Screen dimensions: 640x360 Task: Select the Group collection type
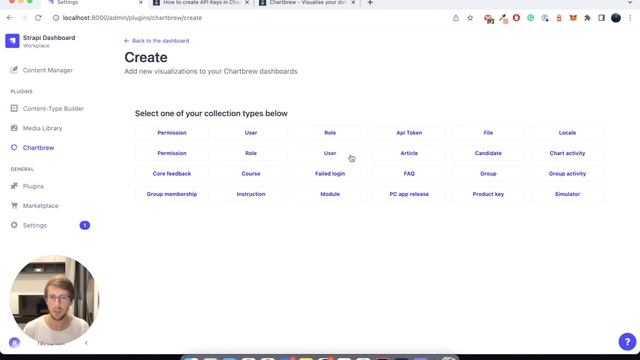[488, 173]
